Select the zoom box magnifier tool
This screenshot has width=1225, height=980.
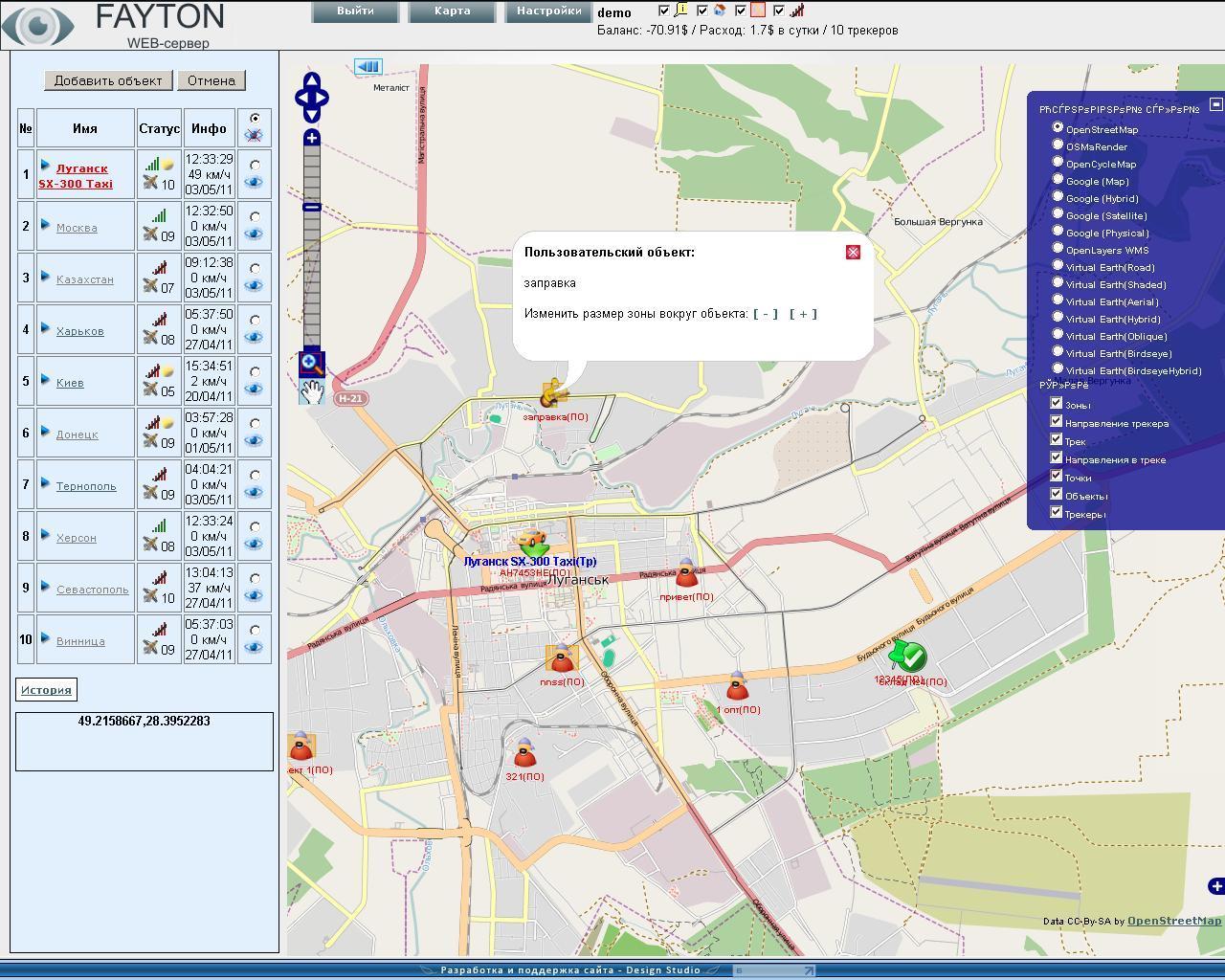tap(312, 364)
